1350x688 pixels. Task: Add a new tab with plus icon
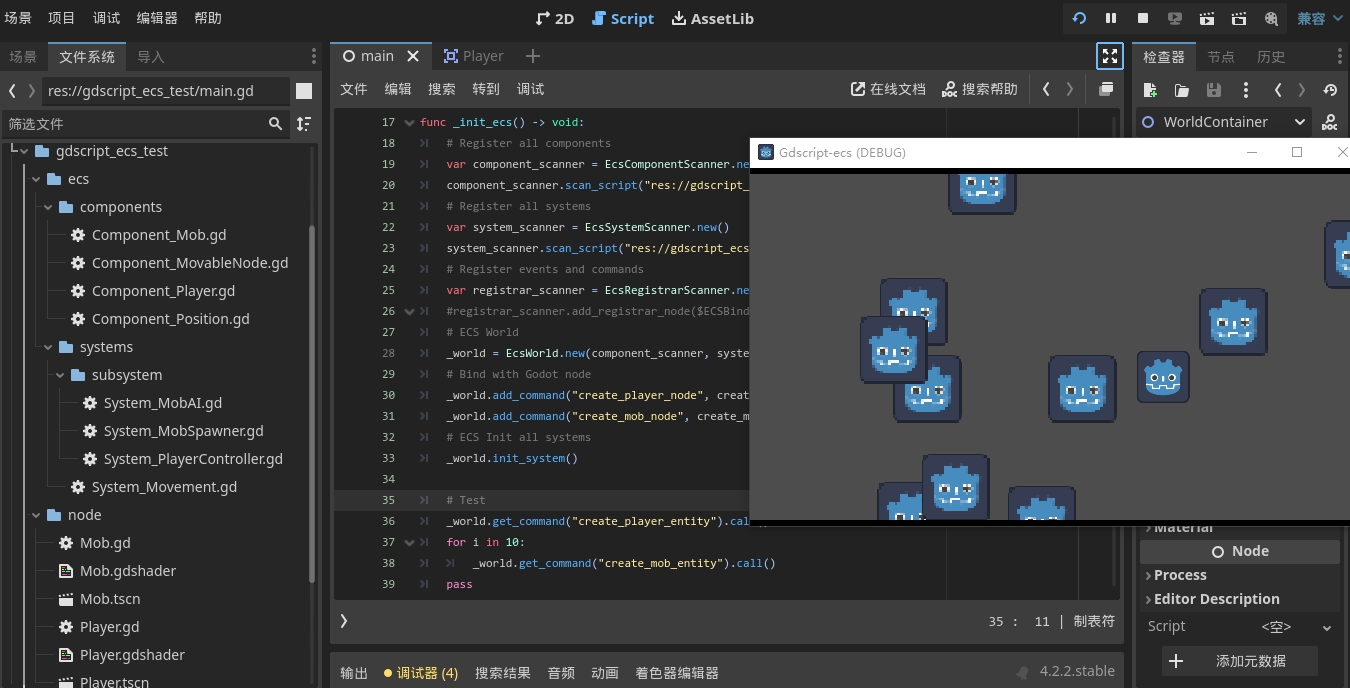tap(533, 56)
